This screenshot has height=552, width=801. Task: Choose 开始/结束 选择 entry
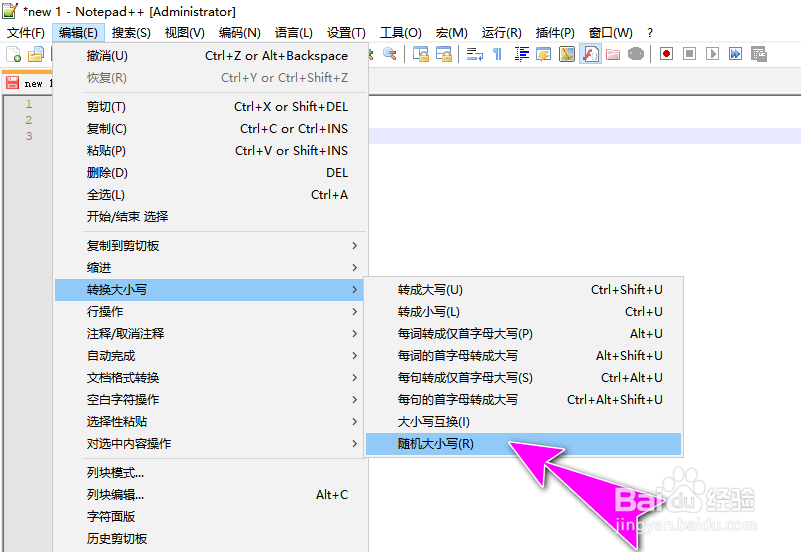tap(210, 217)
